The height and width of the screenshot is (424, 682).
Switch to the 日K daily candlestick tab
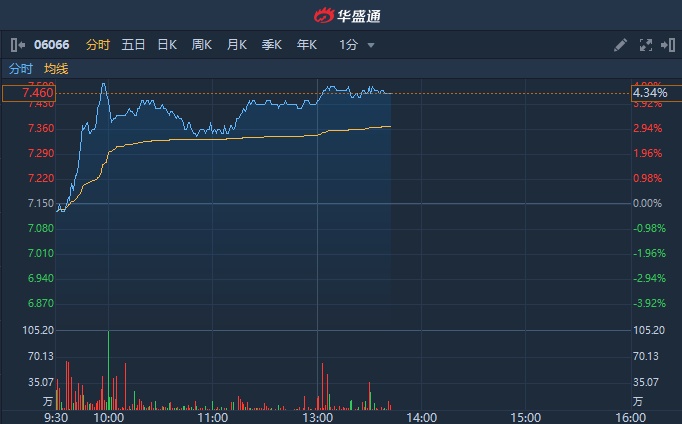coord(167,45)
